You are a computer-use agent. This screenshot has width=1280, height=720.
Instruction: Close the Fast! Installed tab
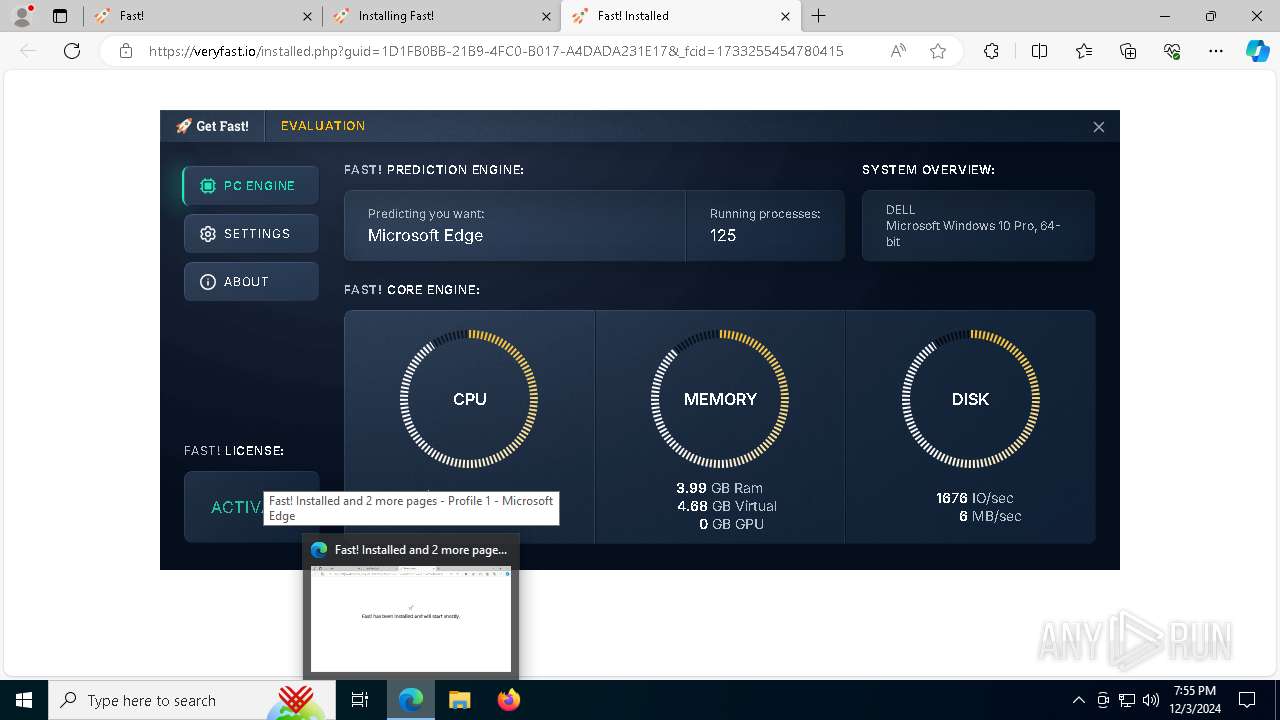pyautogui.click(x=785, y=16)
